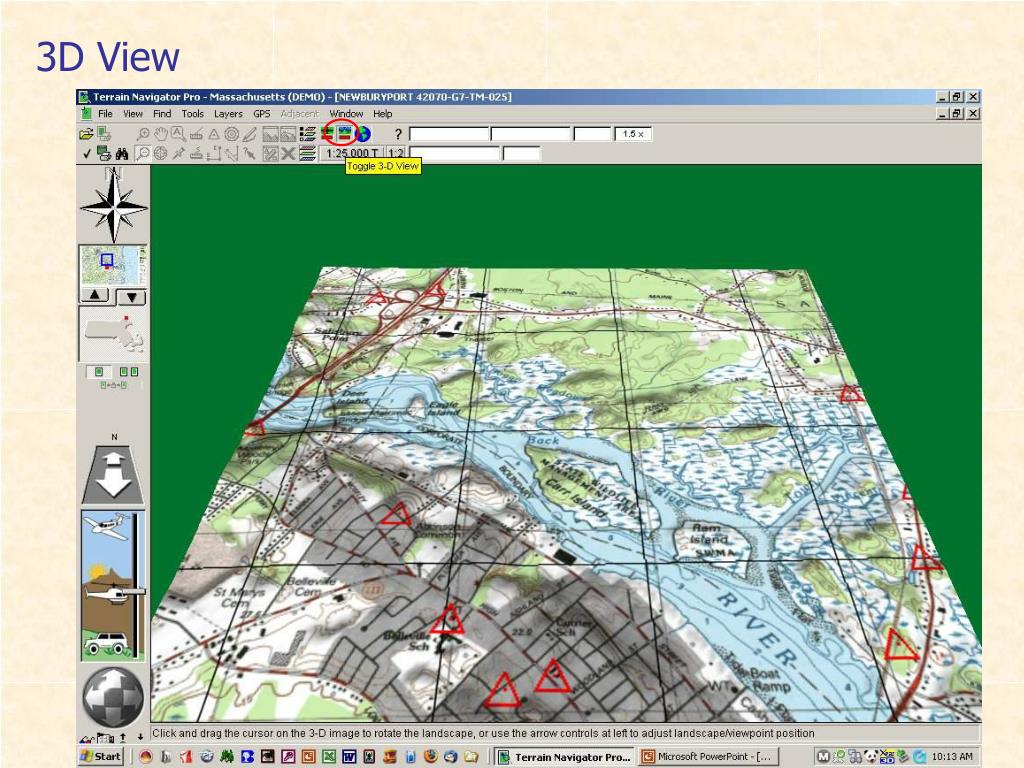Select the concentric circles target tool
The width and height of the screenshot is (1024, 768).
point(231,134)
